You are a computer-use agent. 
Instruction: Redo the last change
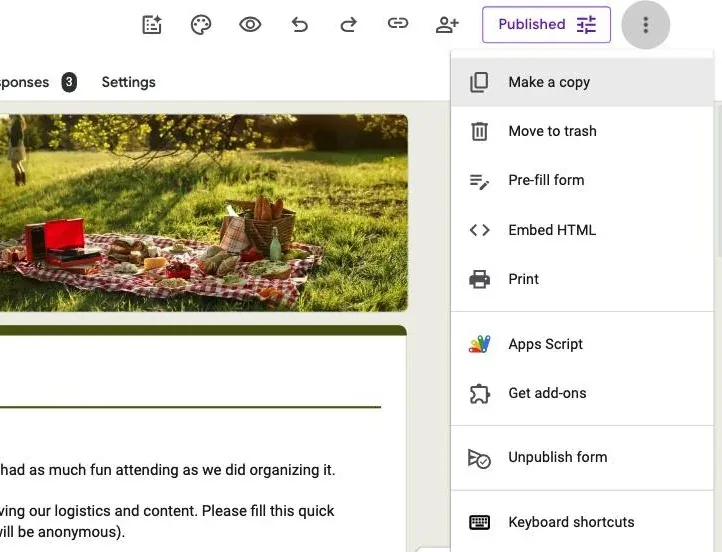click(349, 24)
